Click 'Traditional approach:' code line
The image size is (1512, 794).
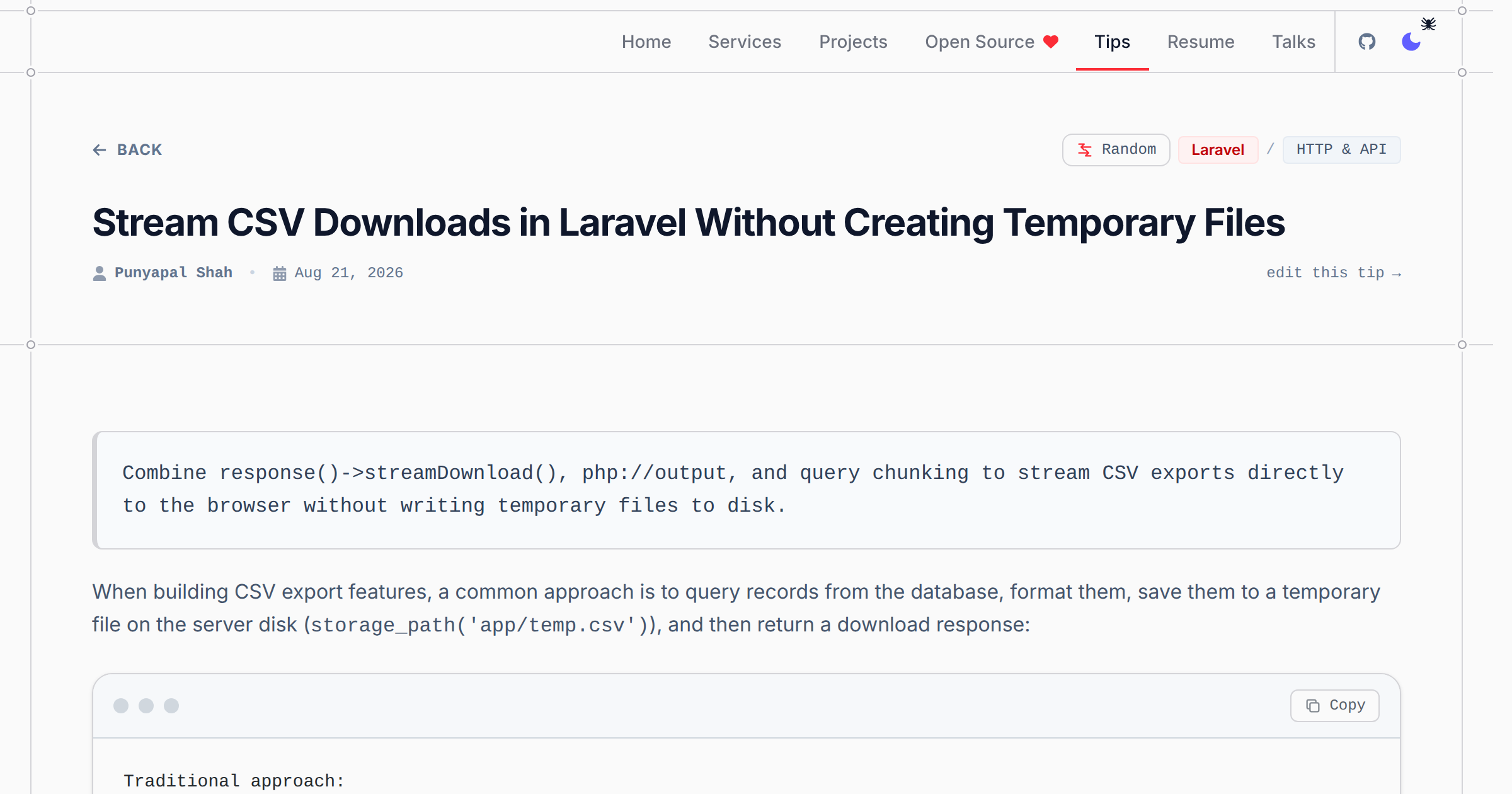pos(234,781)
